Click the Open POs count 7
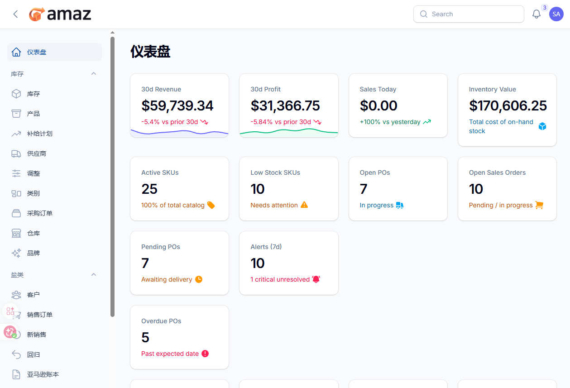Screen dimensions: 570x388 363,189
